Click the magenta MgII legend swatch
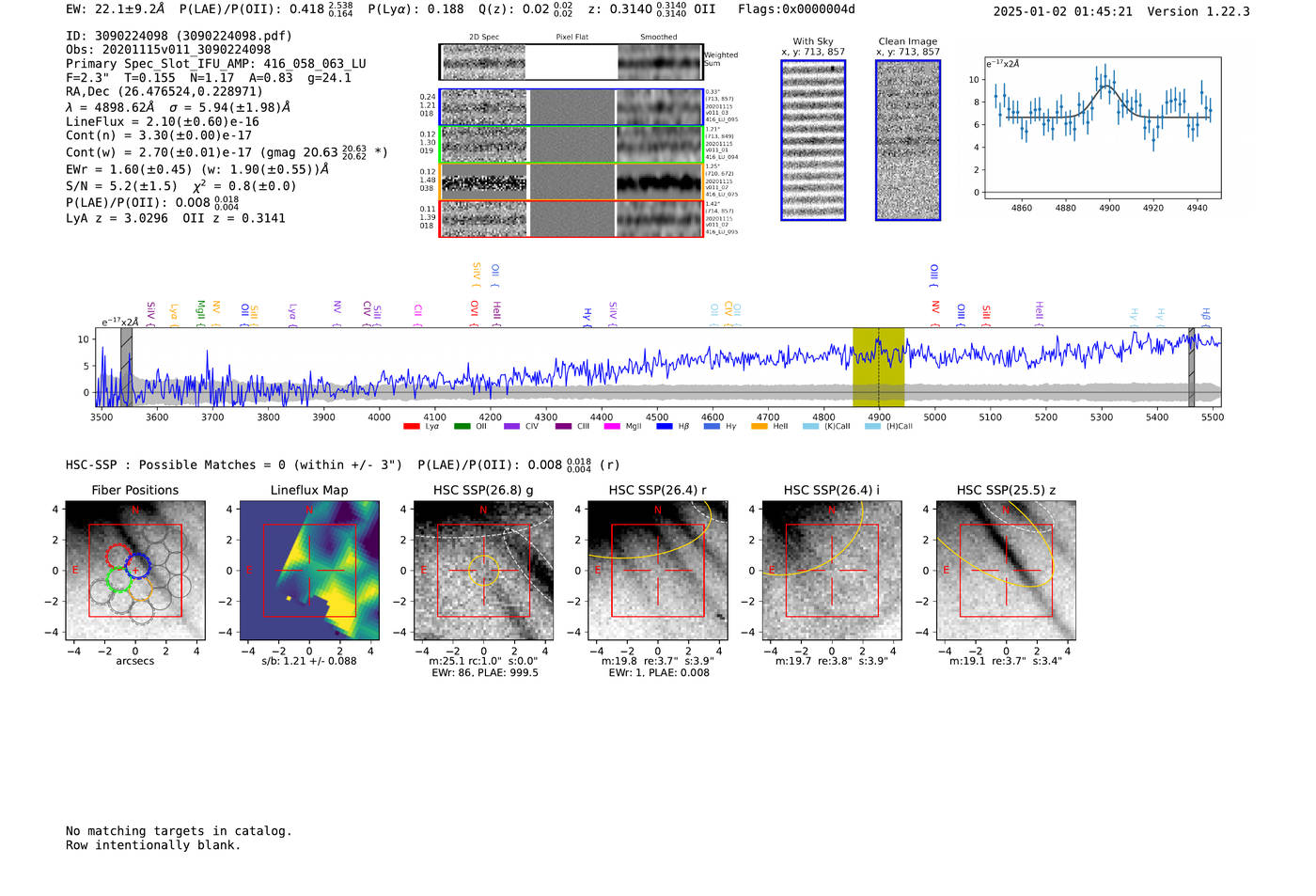Viewport: 1316px width, 896px height. [x=611, y=426]
